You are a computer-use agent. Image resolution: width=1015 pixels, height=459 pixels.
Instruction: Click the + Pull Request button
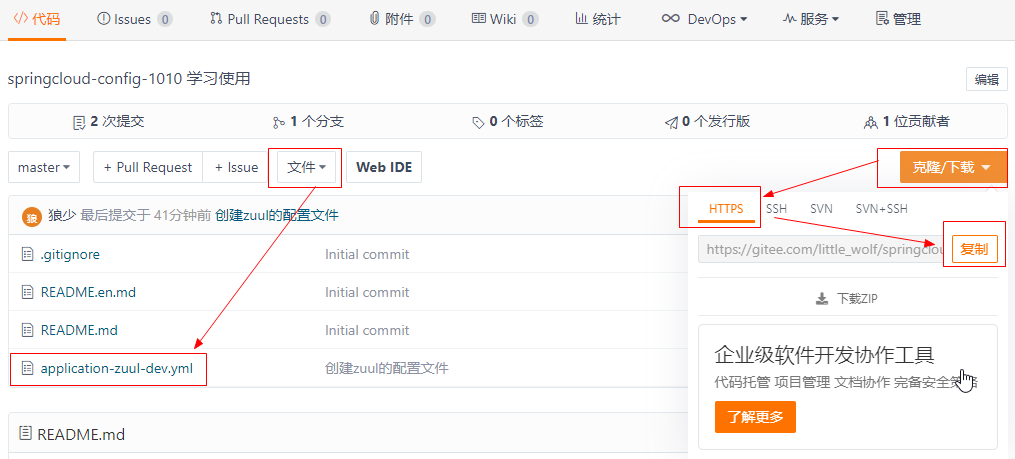point(148,167)
